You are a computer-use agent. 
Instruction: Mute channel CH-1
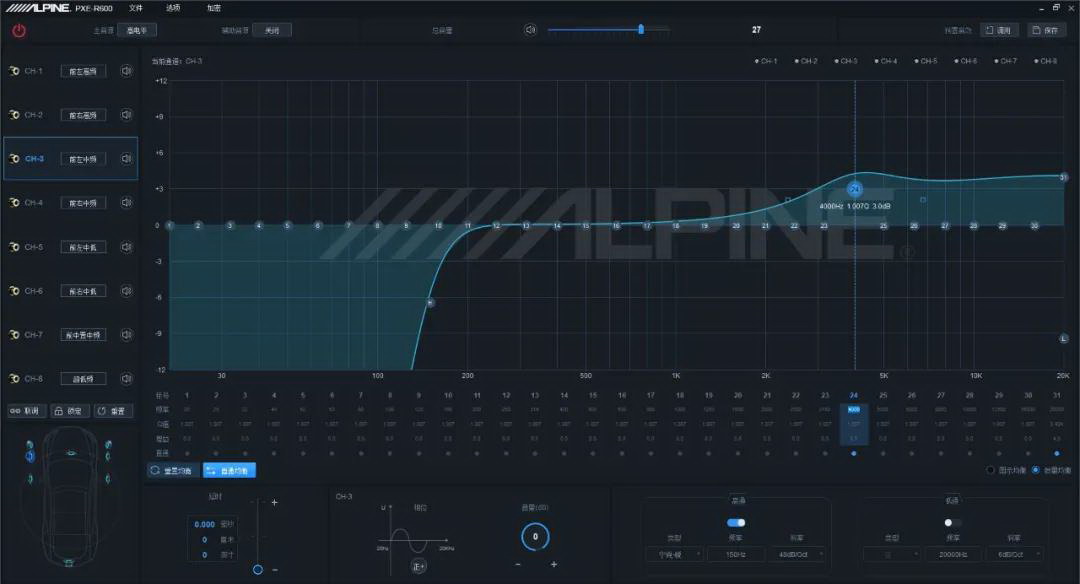[x=126, y=71]
